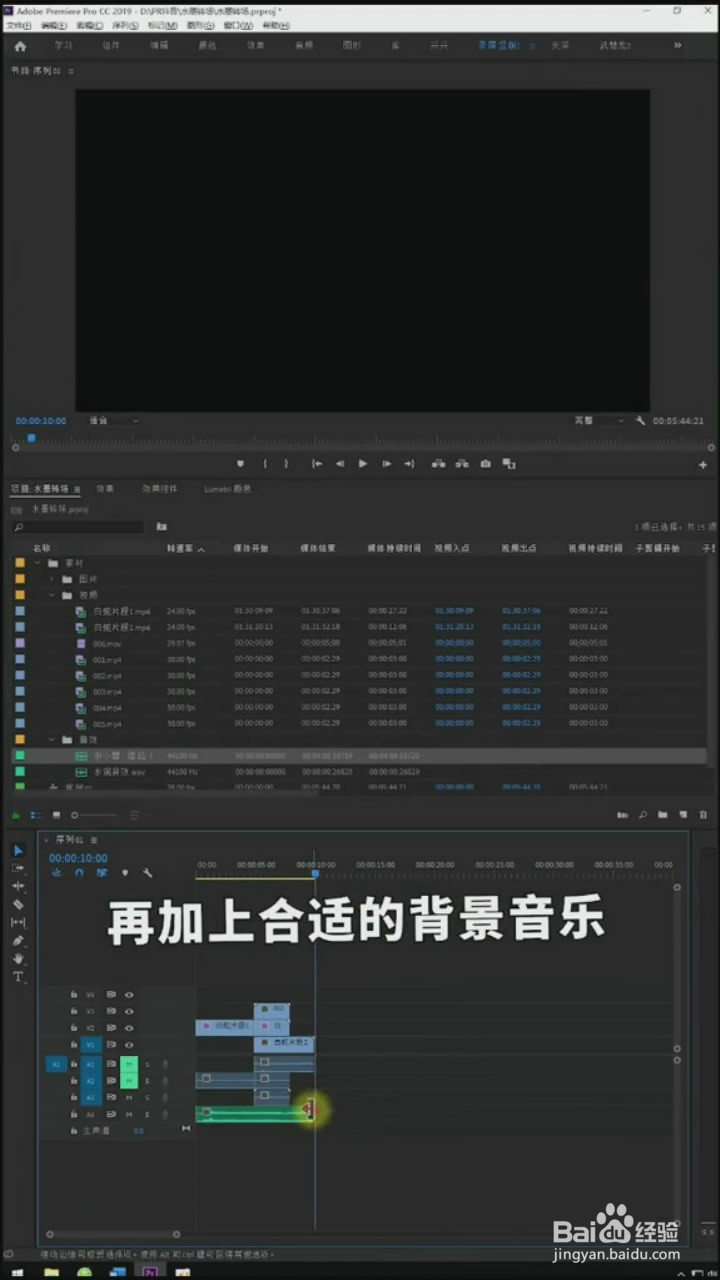Open the Program Monitor zoom level dropdown

[x=113, y=421]
